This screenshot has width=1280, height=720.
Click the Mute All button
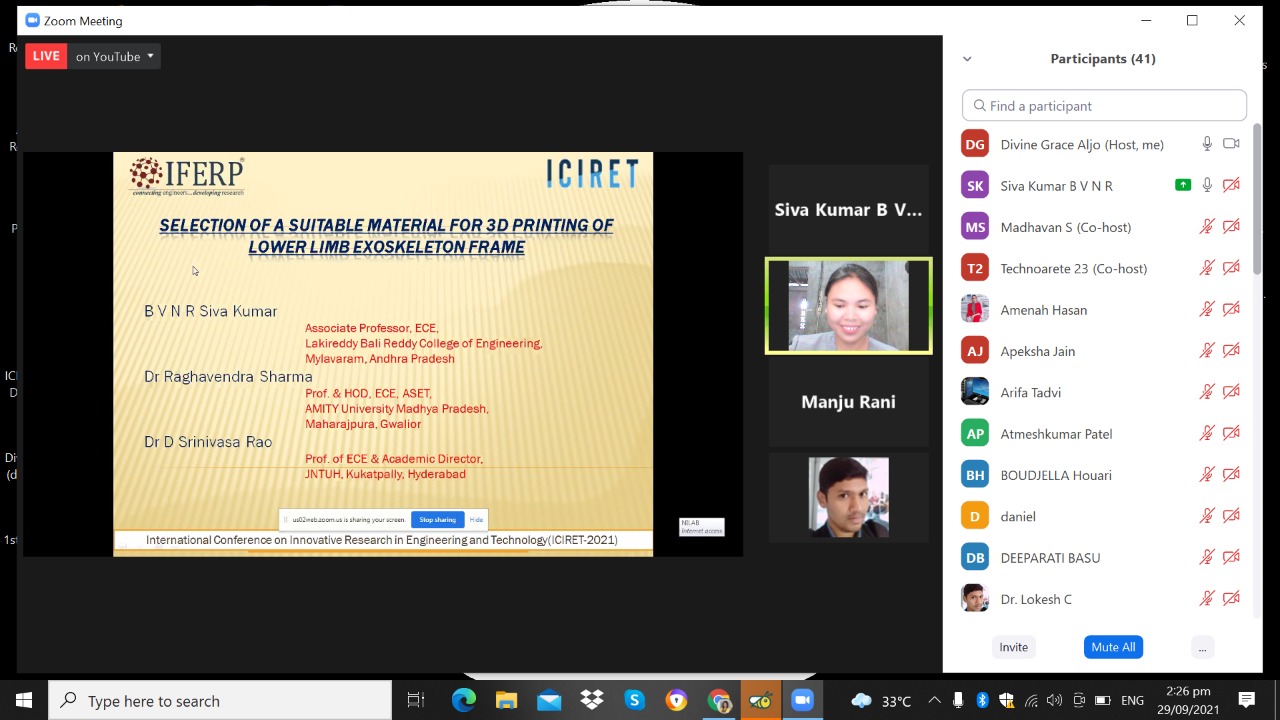1113,647
